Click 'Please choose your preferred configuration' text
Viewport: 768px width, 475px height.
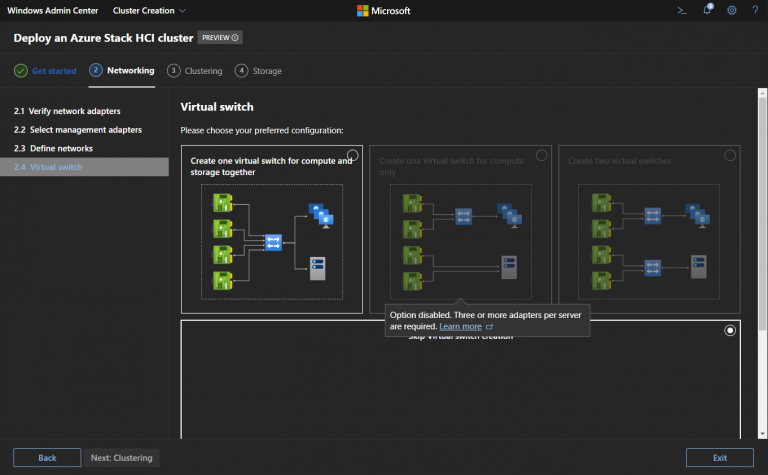(262, 130)
